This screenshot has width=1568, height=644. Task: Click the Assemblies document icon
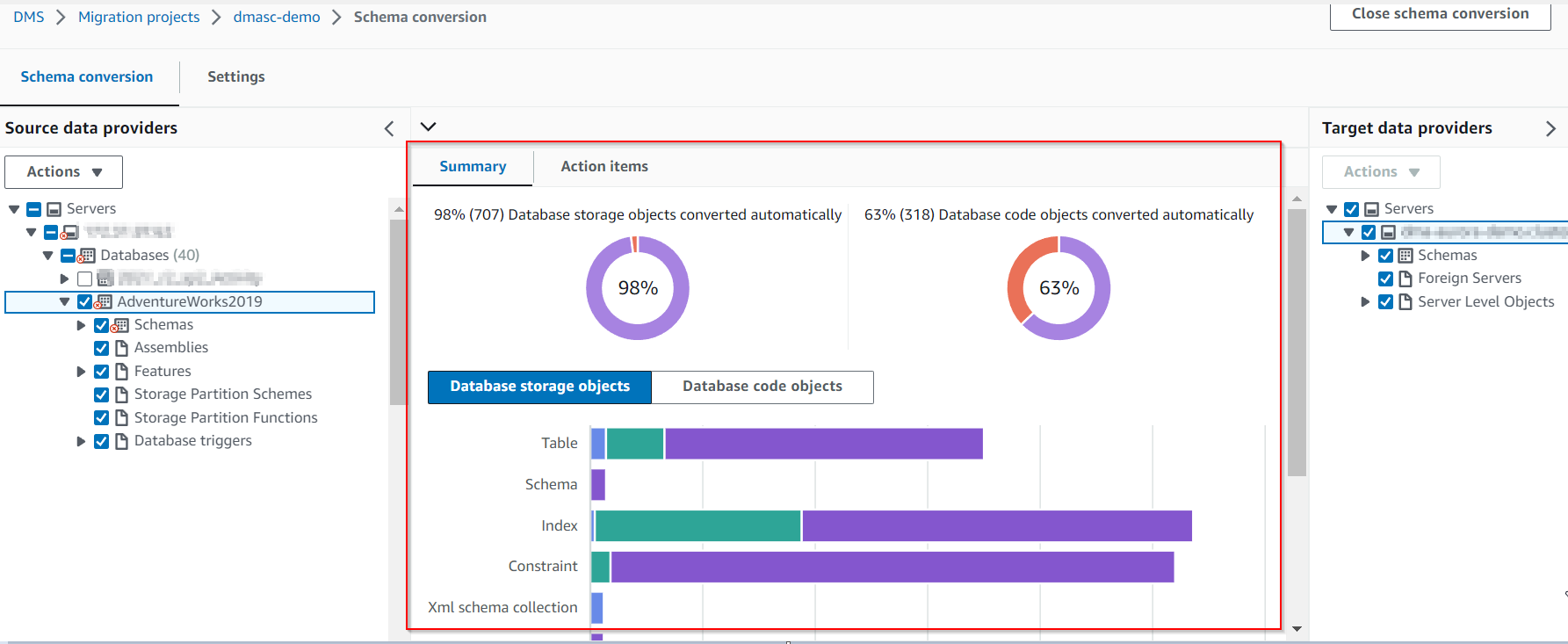(x=122, y=348)
